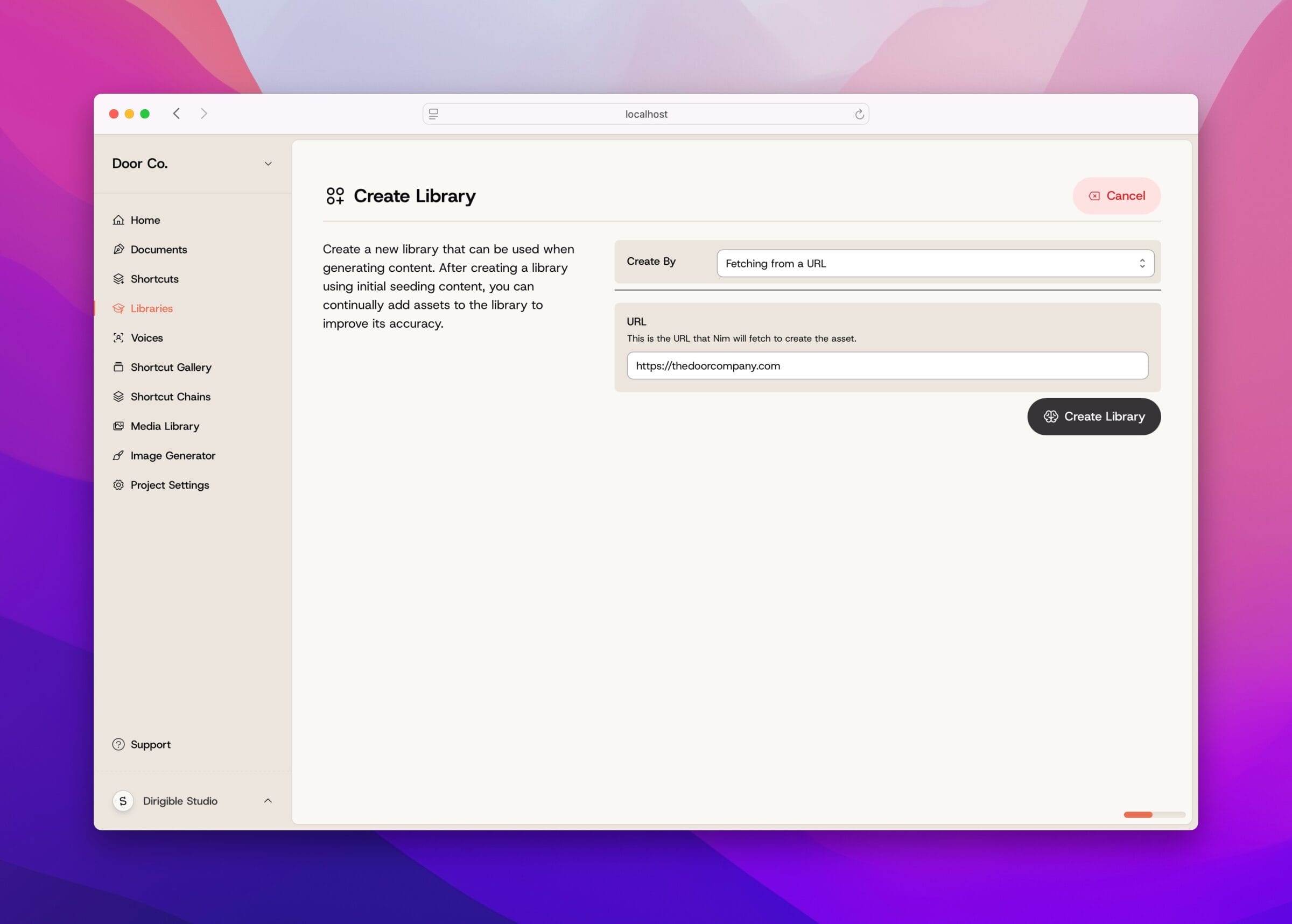Click Create Library to confirm creation
Viewport: 1292px width, 924px height.
(x=1094, y=416)
